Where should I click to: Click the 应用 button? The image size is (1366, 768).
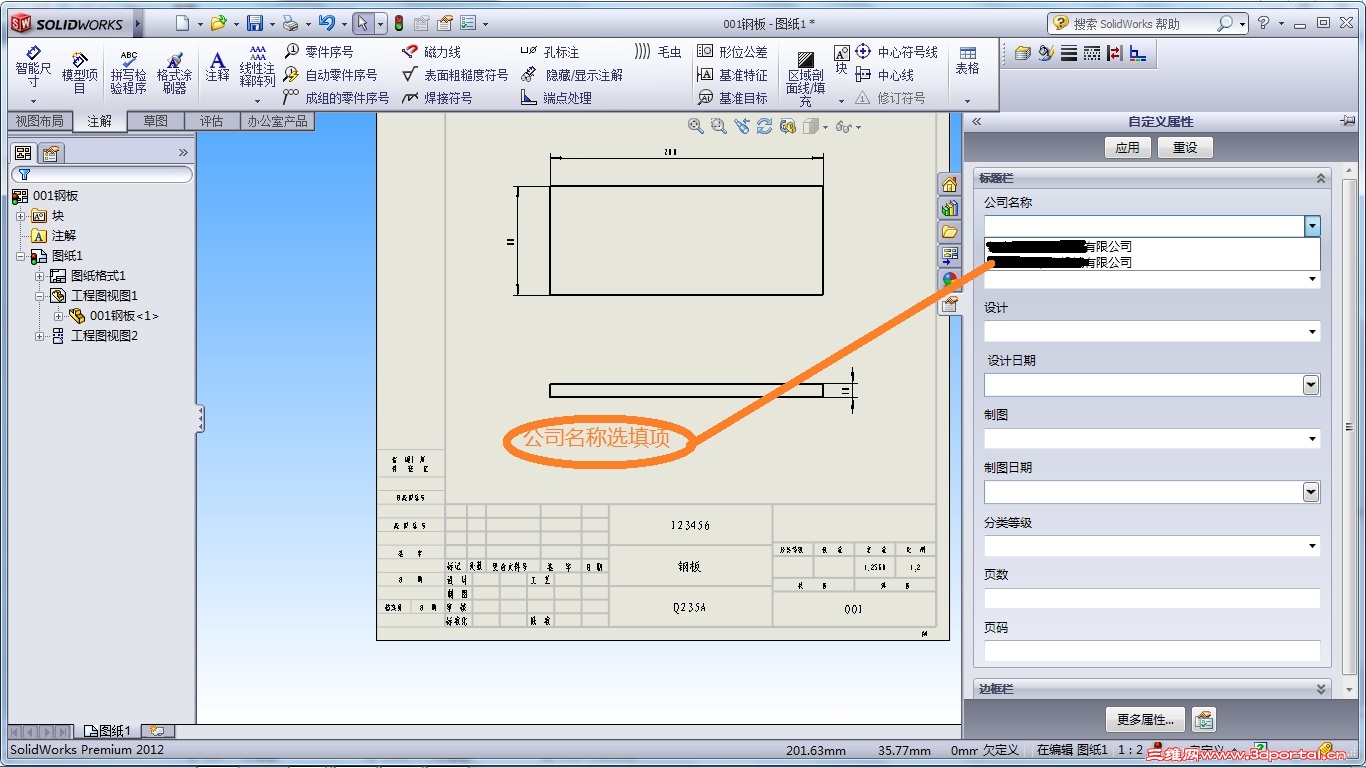coord(1128,148)
